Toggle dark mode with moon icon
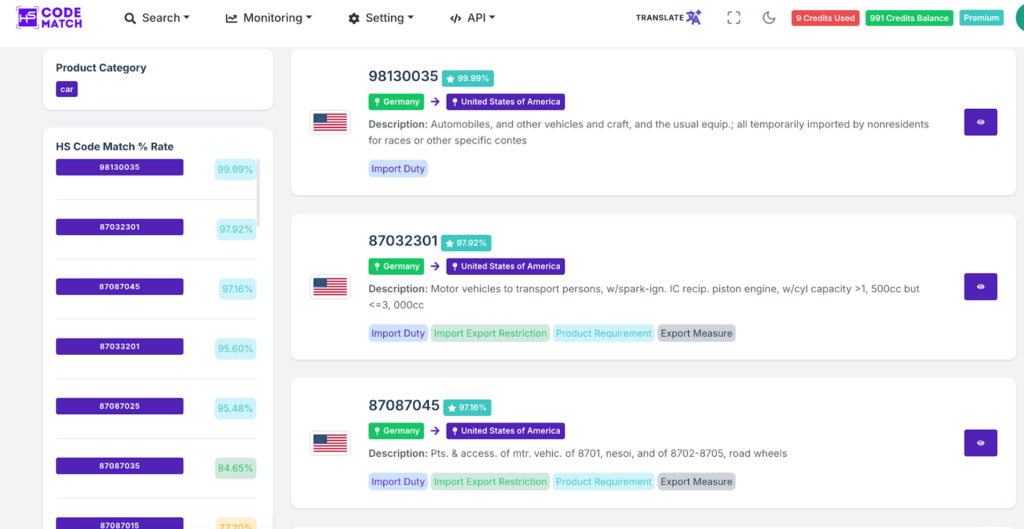 (x=769, y=18)
